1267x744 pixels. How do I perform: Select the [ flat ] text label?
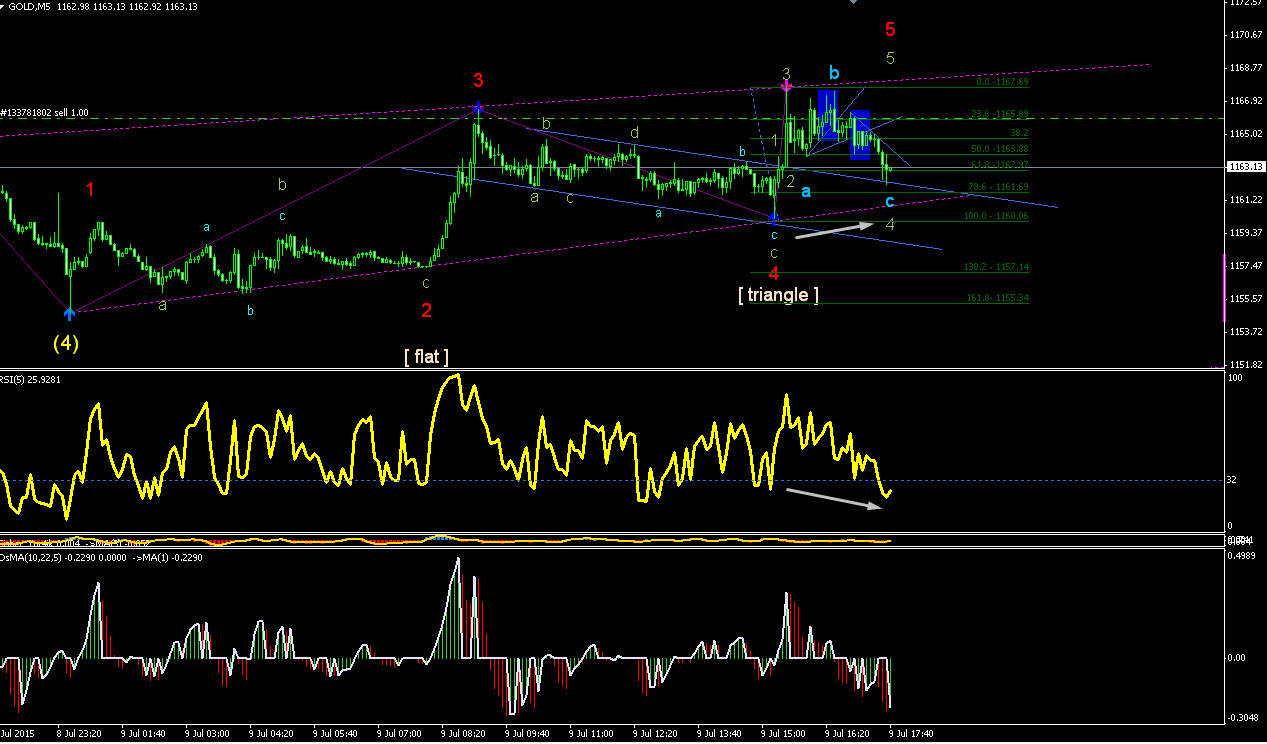coord(426,356)
